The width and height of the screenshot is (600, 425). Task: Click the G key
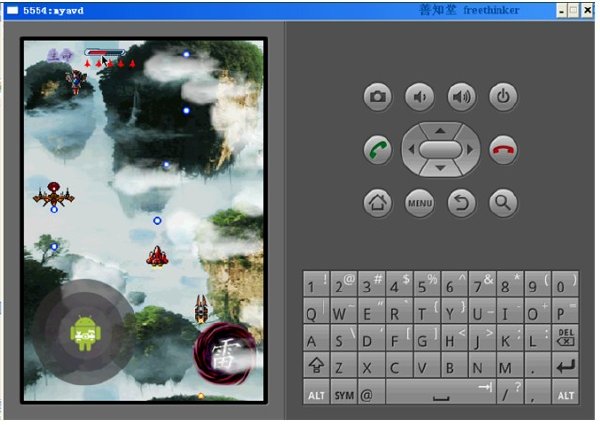point(427,337)
